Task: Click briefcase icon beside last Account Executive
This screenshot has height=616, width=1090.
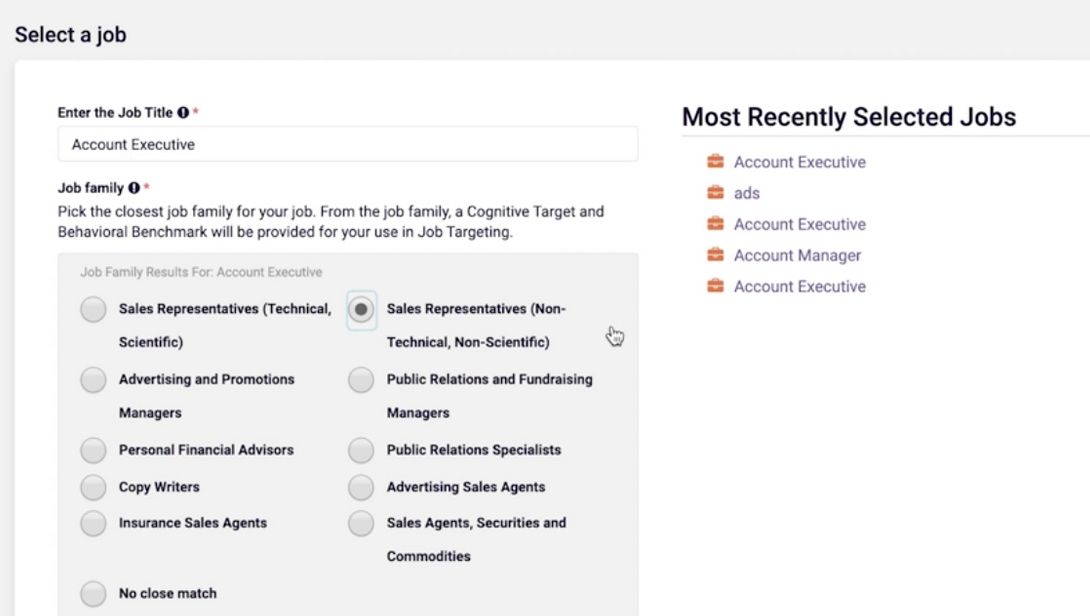Action: pos(715,286)
